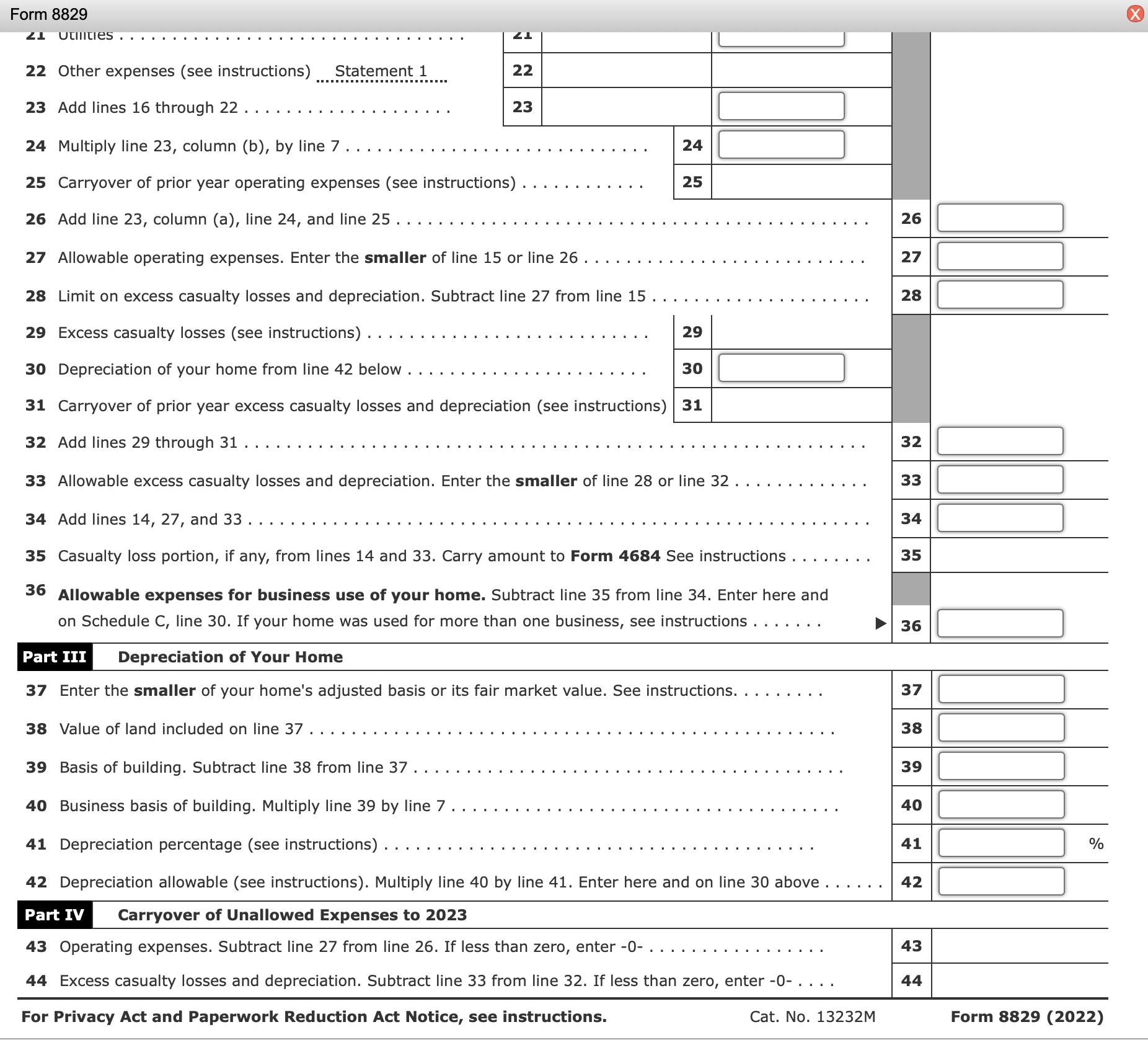The width and height of the screenshot is (1148, 1040).
Task: Click the line 22 column (a) cell
Action: coord(626,70)
